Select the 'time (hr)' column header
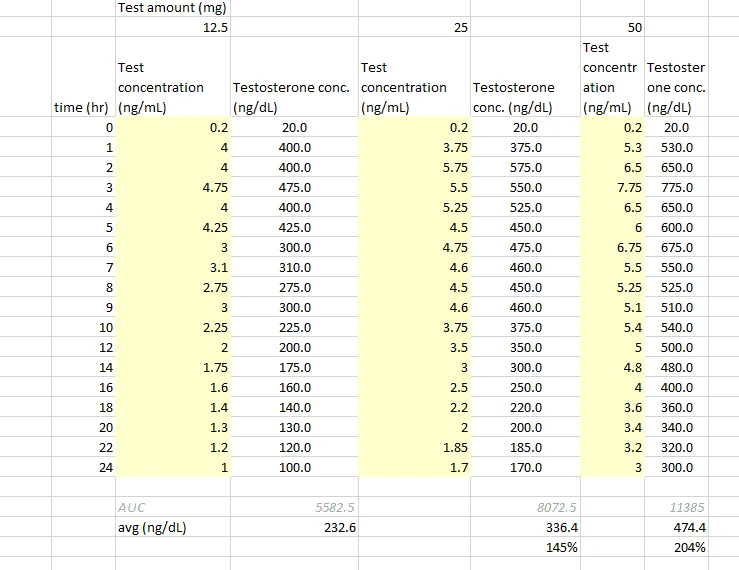 [x=84, y=107]
